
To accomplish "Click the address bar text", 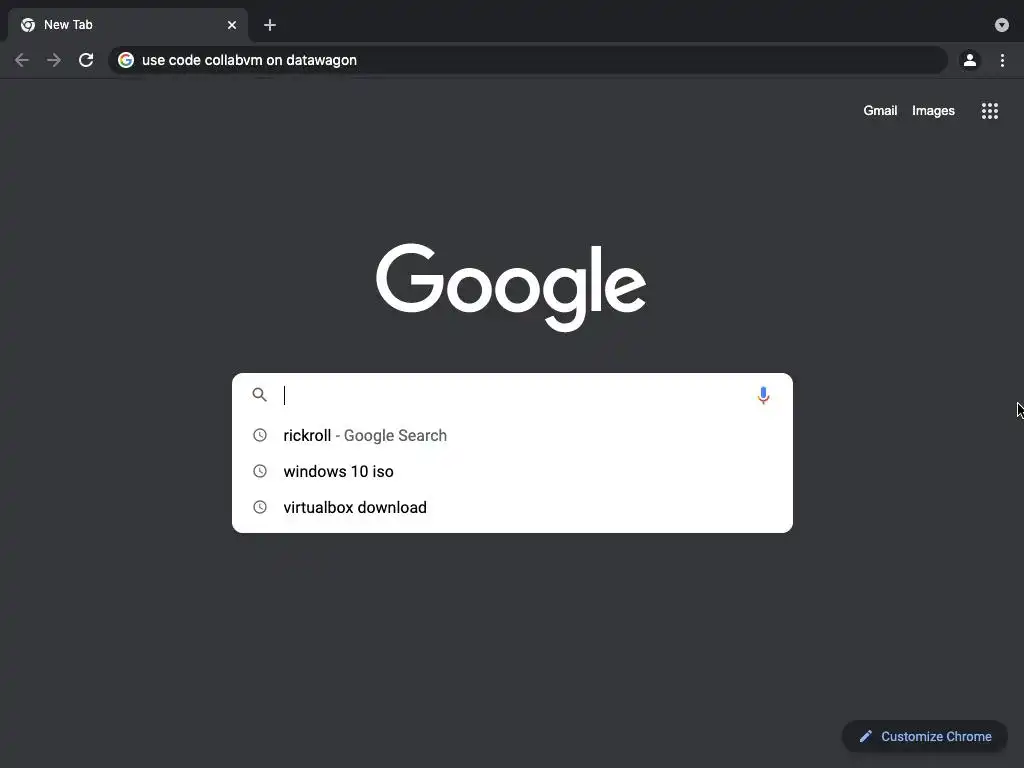I will pyautogui.click(x=249, y=60).
